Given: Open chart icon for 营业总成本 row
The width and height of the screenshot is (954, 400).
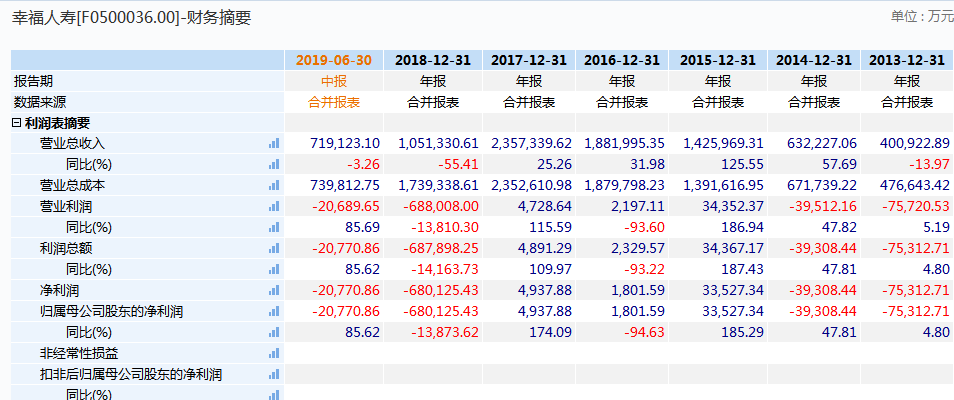Looking at the screenshot, I should (x=273, y=185).
